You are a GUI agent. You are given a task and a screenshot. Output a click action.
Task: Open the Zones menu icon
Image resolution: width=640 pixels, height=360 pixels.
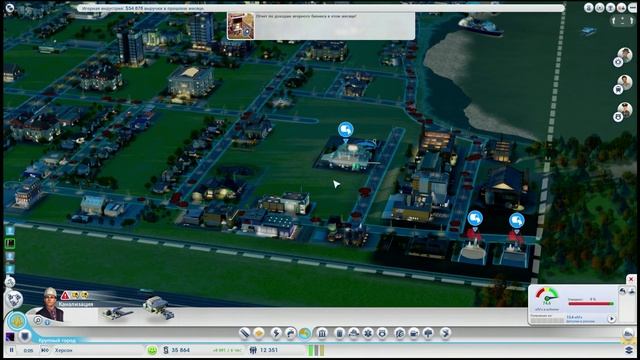(259, 333)
